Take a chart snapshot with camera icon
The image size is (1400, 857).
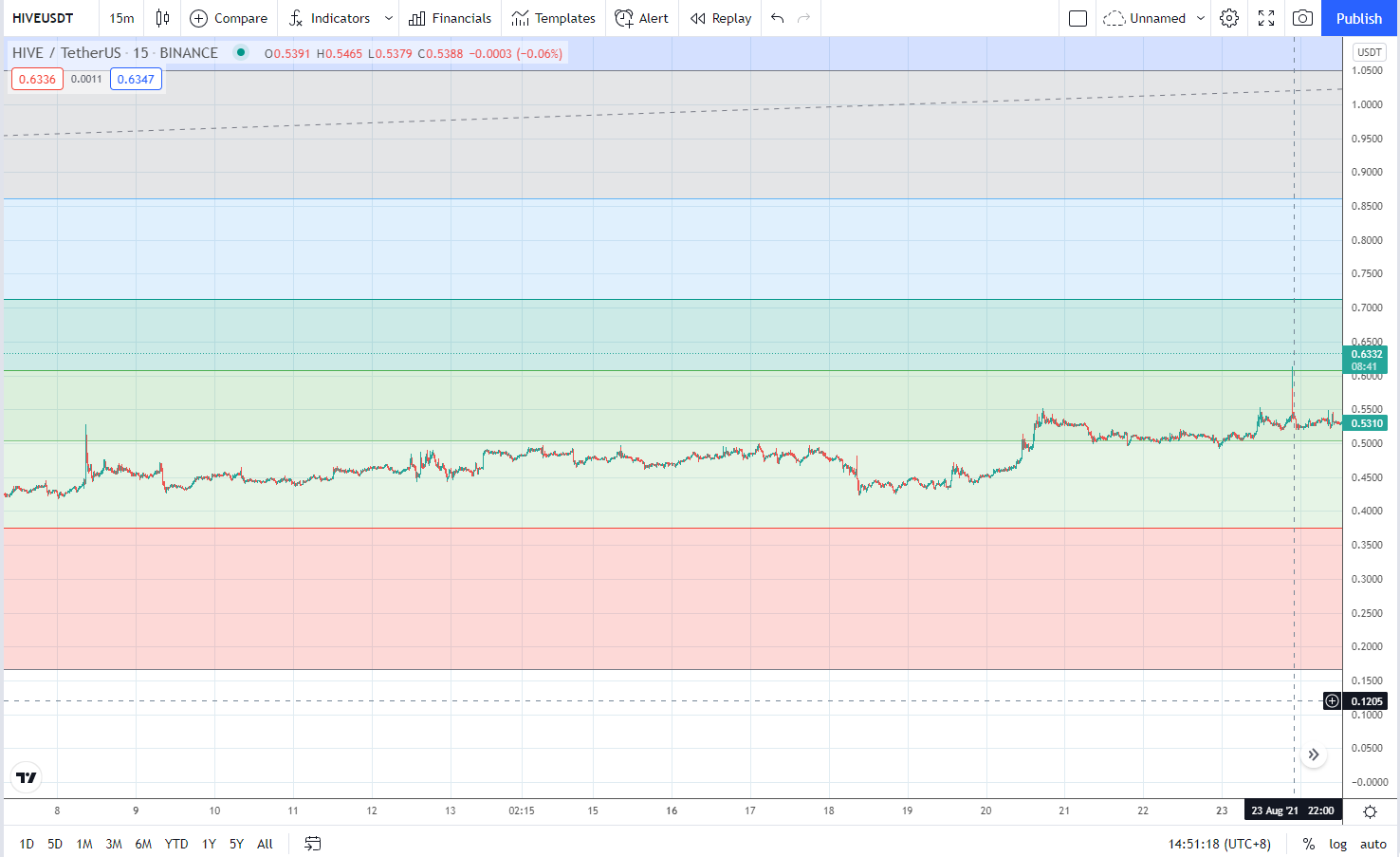click(x=1303, y=18)
